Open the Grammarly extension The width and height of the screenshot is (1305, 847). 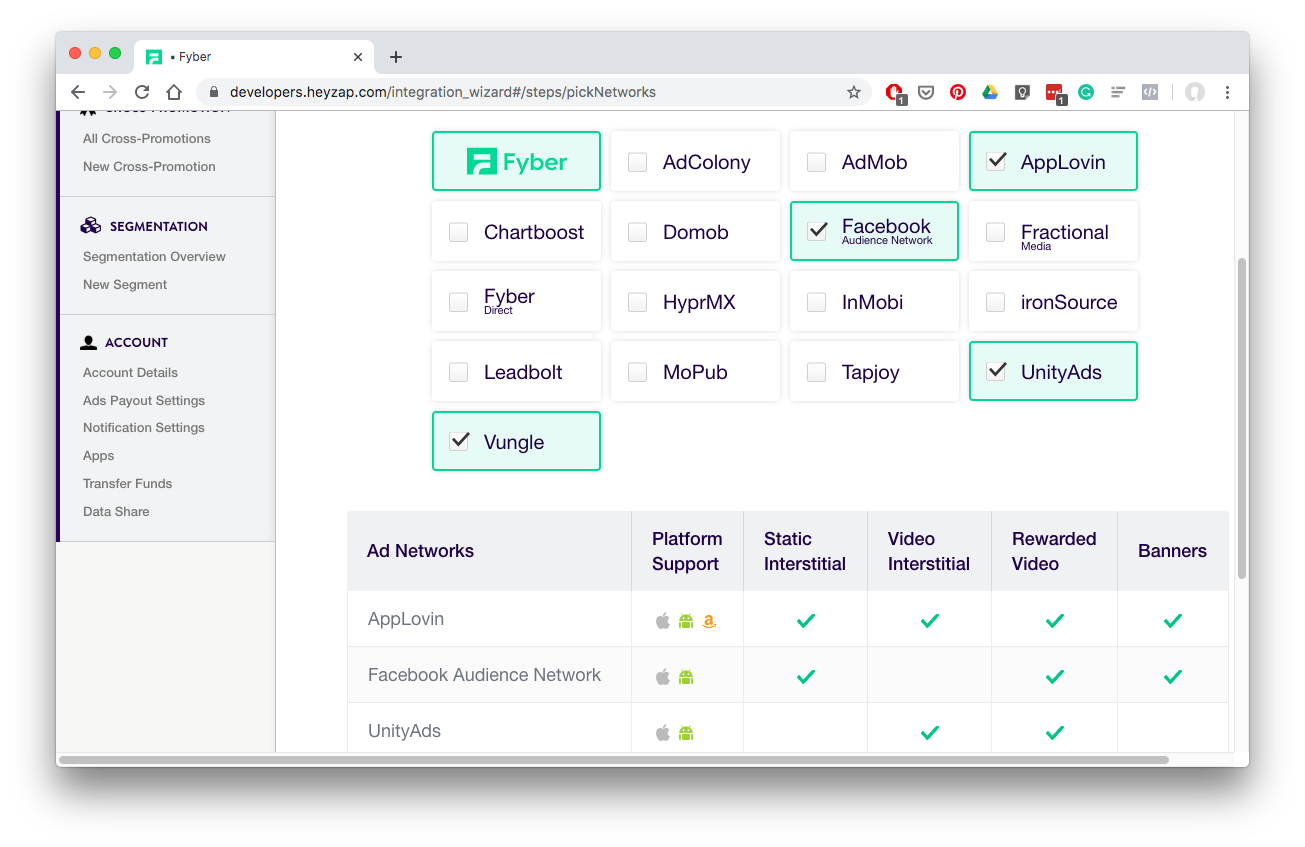pos(1086,92)
